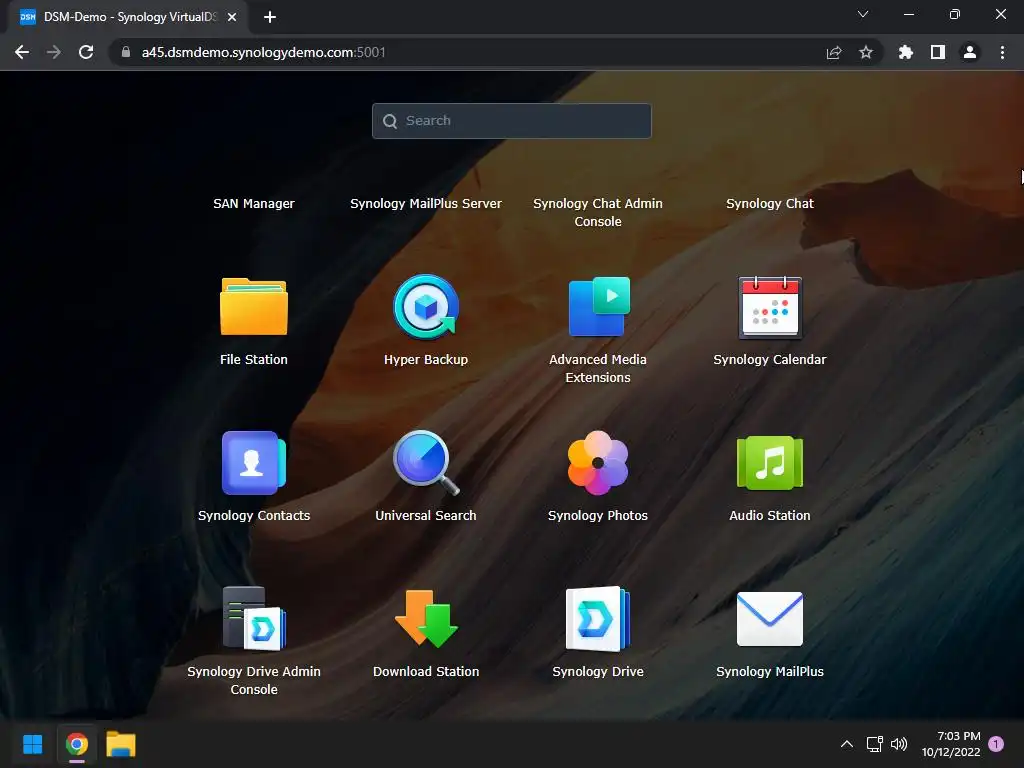Click the Synology Chat label
The width and height of the screenshot is (1024, 768).
pos(770,204)
